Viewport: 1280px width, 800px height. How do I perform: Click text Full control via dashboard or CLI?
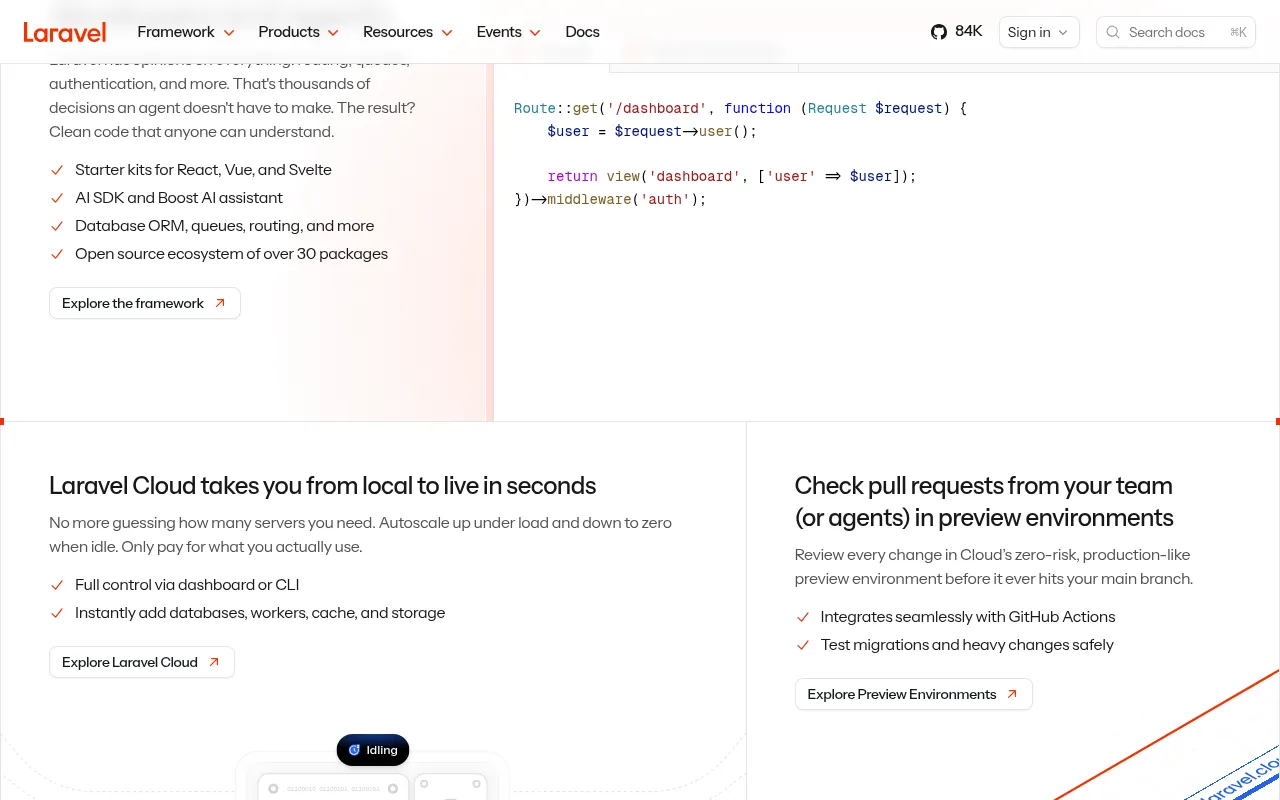click(187, 585)
